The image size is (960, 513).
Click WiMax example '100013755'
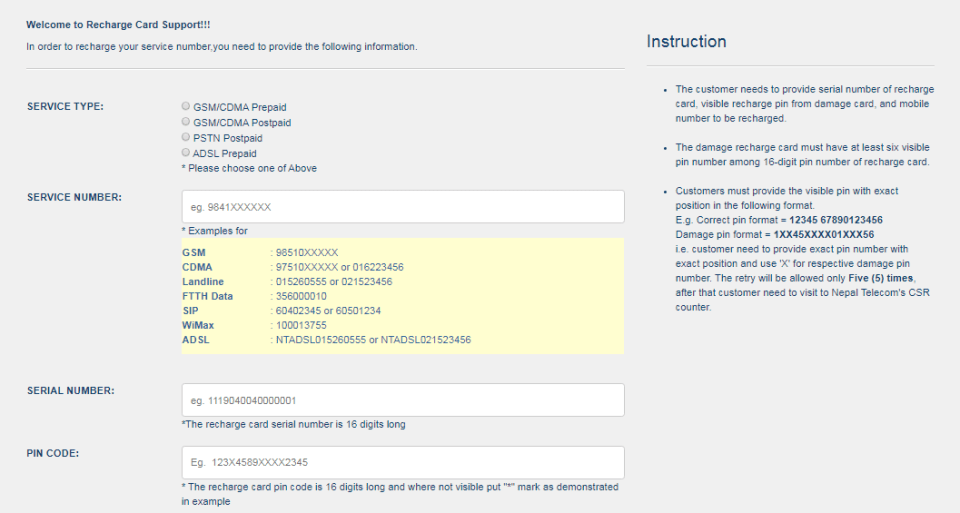click(x=301, y=326)
